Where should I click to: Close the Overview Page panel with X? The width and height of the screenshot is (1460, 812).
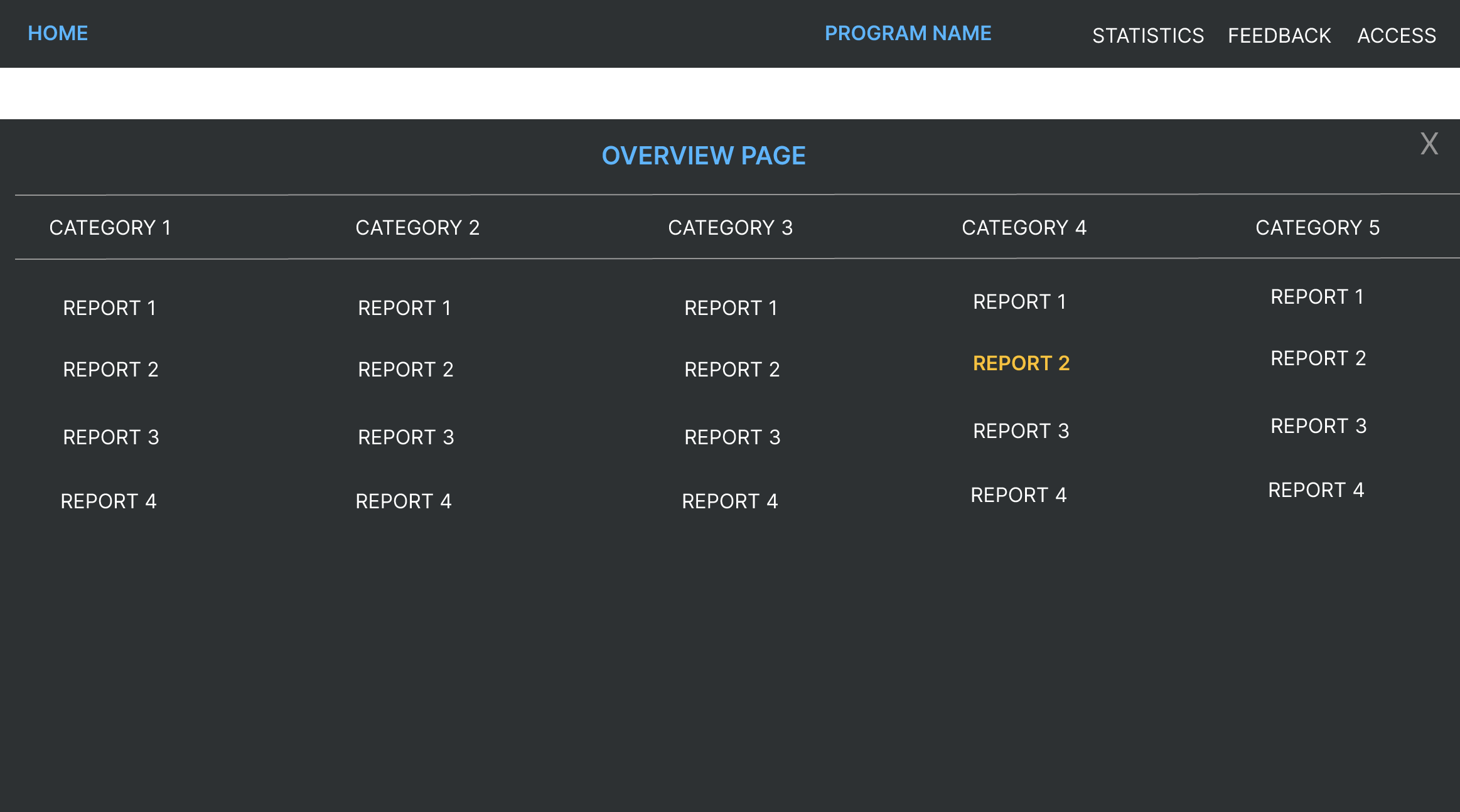(x=1429, y=144)
